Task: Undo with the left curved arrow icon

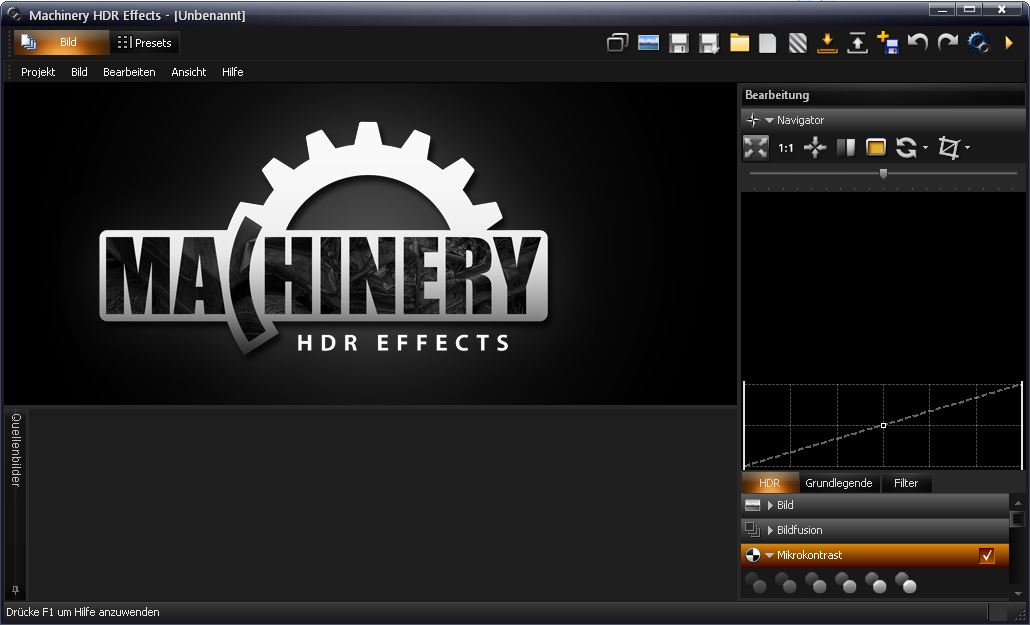Action: [918, 43]
